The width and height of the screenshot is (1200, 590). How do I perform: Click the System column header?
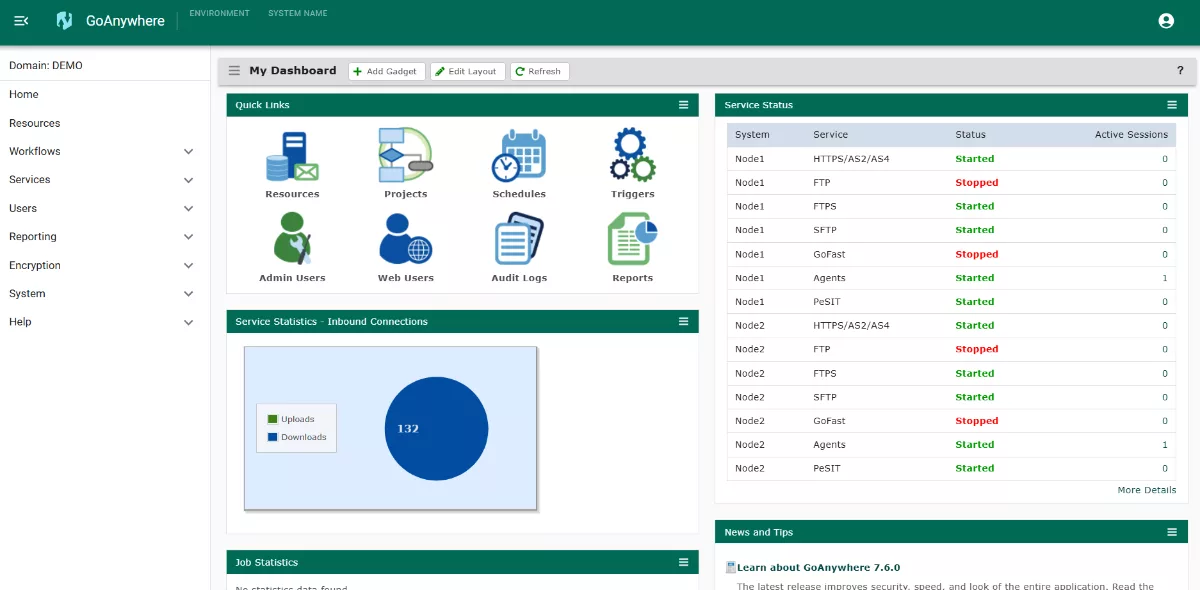(752, 135)
